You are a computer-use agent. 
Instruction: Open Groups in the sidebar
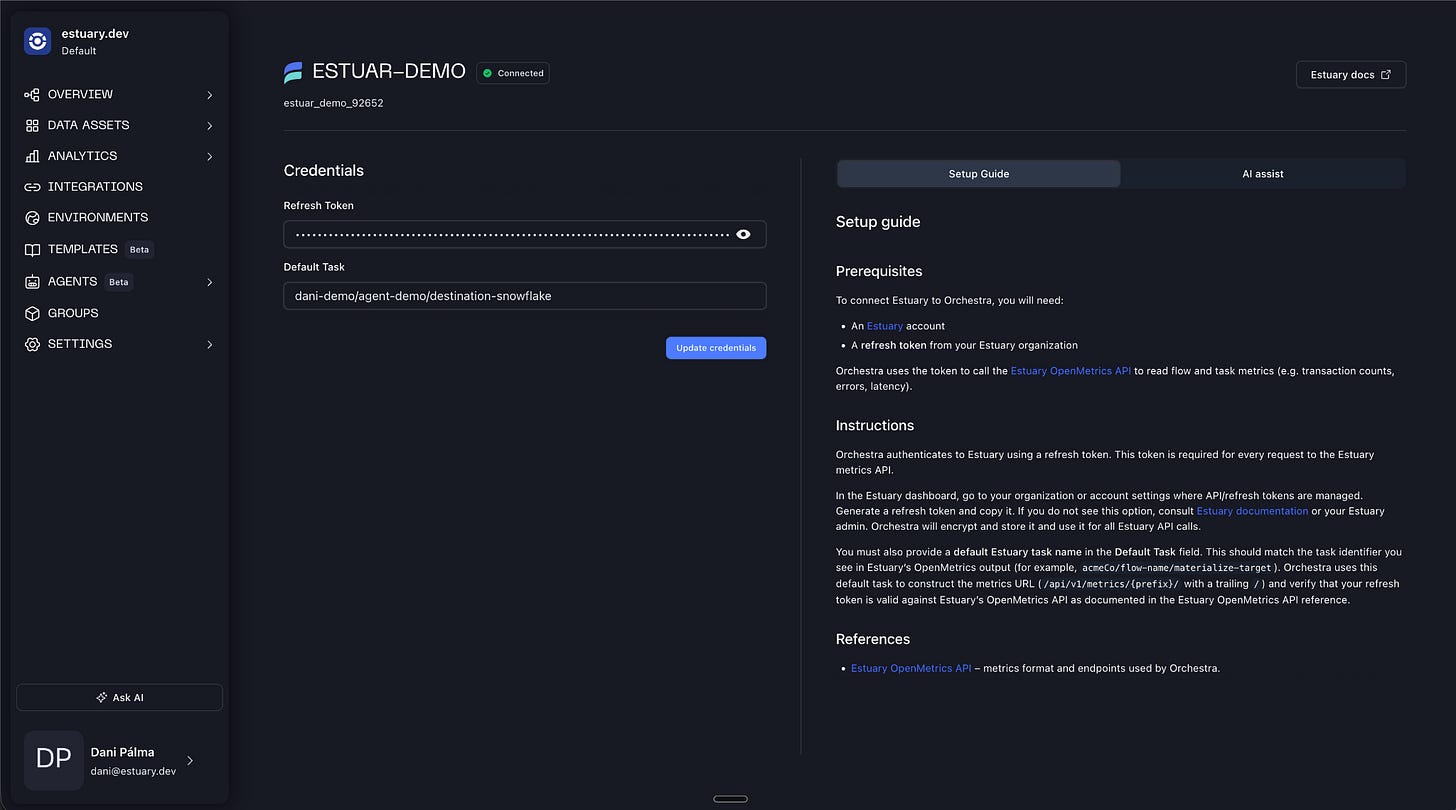pyautogui.click(x=73, y=313)
